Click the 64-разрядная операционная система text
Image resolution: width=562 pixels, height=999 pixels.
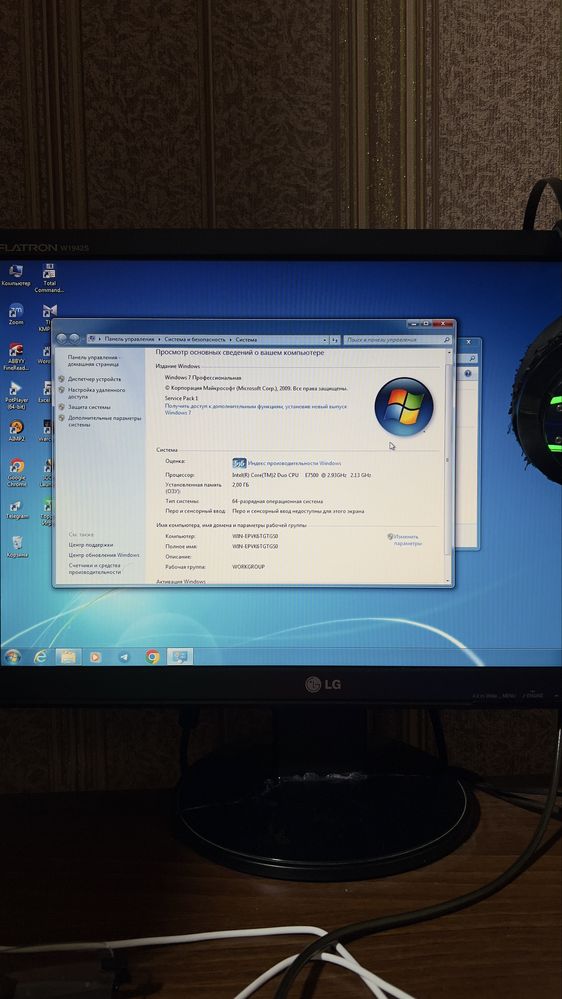click(277, 501)
